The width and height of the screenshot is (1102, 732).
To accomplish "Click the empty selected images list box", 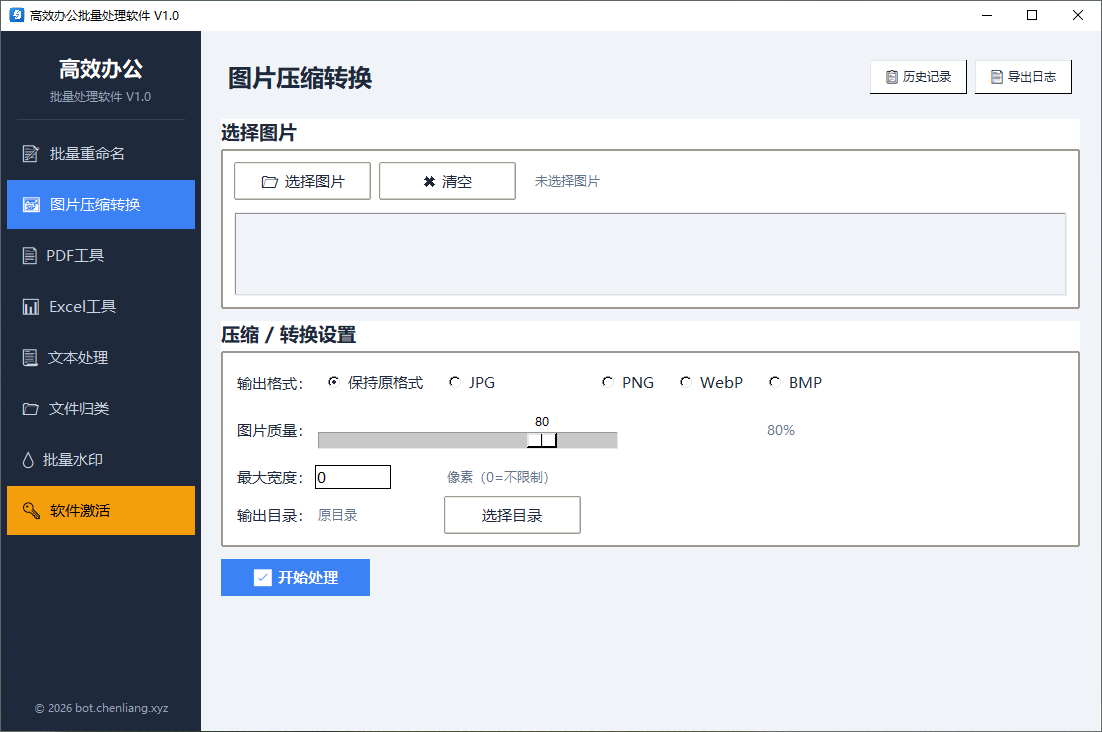I will (650, 254).
